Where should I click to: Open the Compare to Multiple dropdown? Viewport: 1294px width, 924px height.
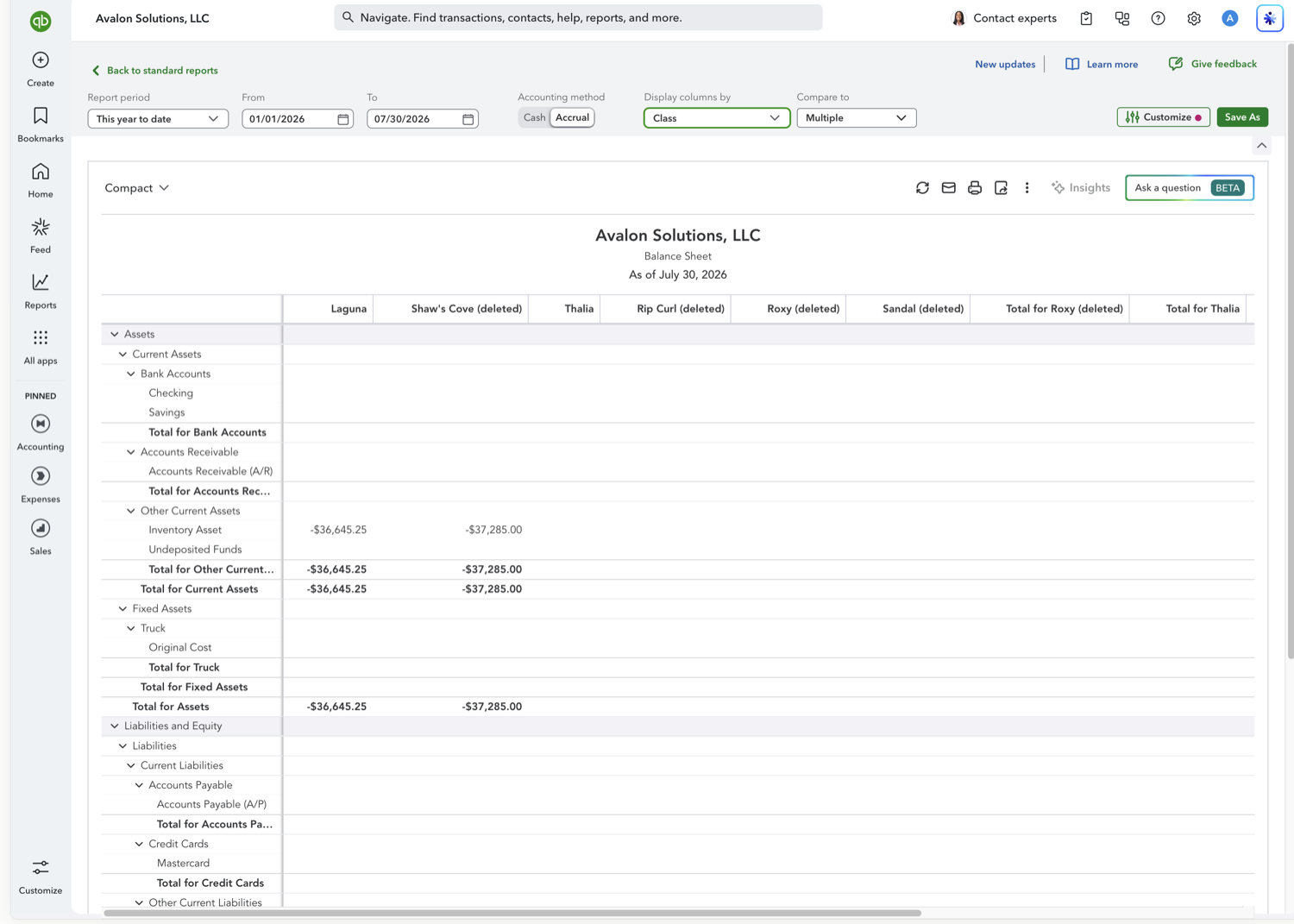856,117
